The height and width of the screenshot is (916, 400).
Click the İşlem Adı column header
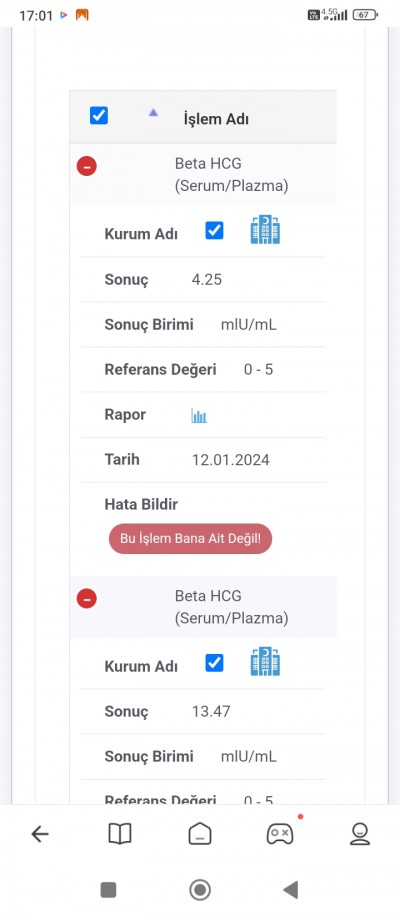[x=216, y=119]
